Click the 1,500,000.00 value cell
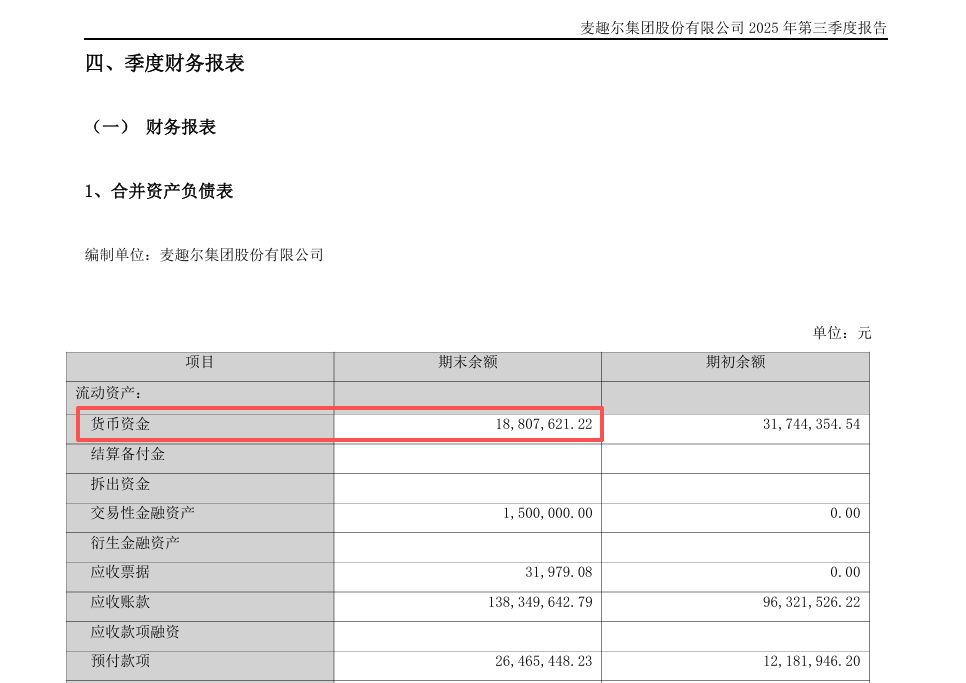This screenshot has width=966, height=683. (547, 514)
